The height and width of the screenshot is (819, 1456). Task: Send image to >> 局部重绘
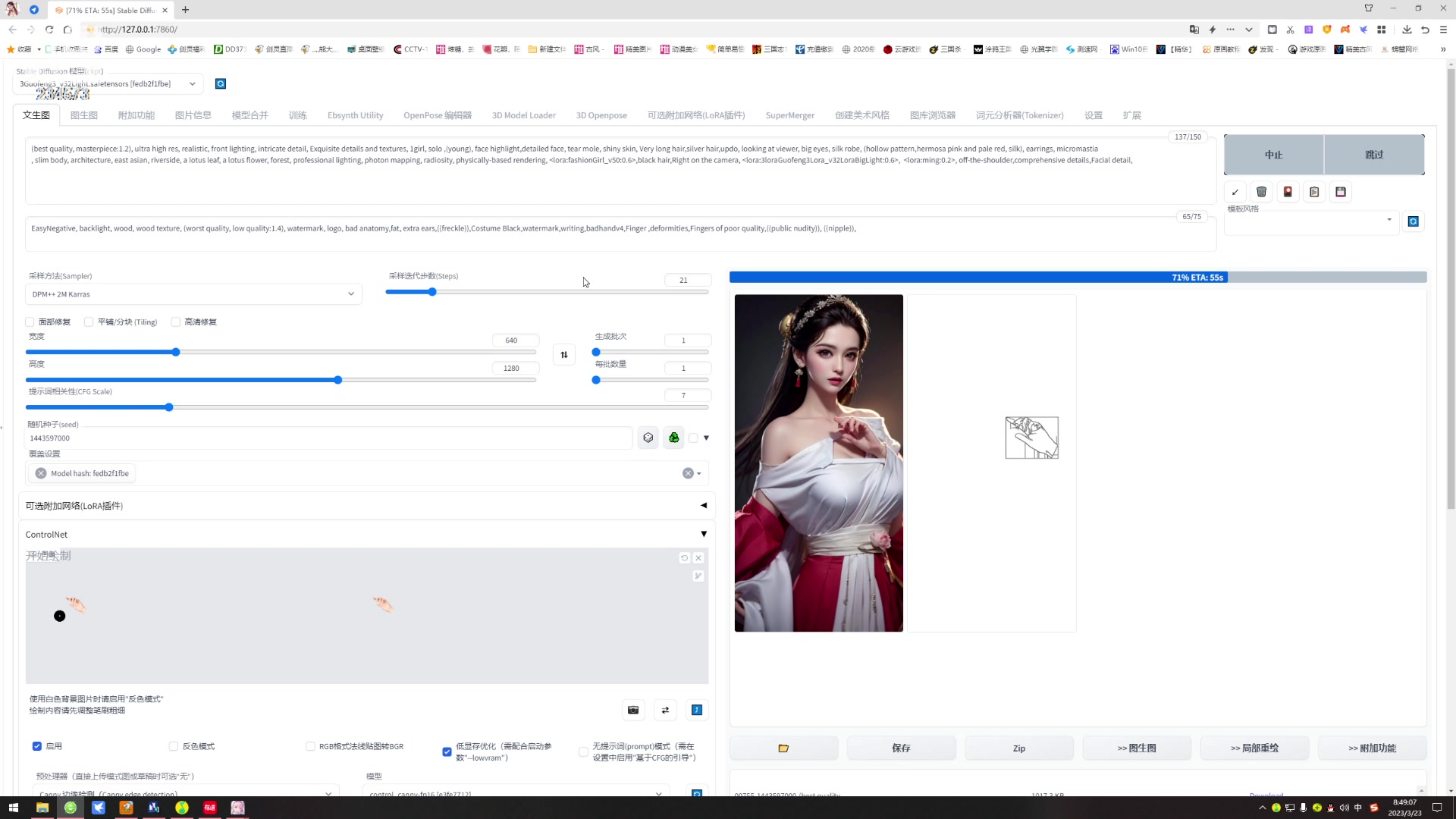coord(1255,748)
